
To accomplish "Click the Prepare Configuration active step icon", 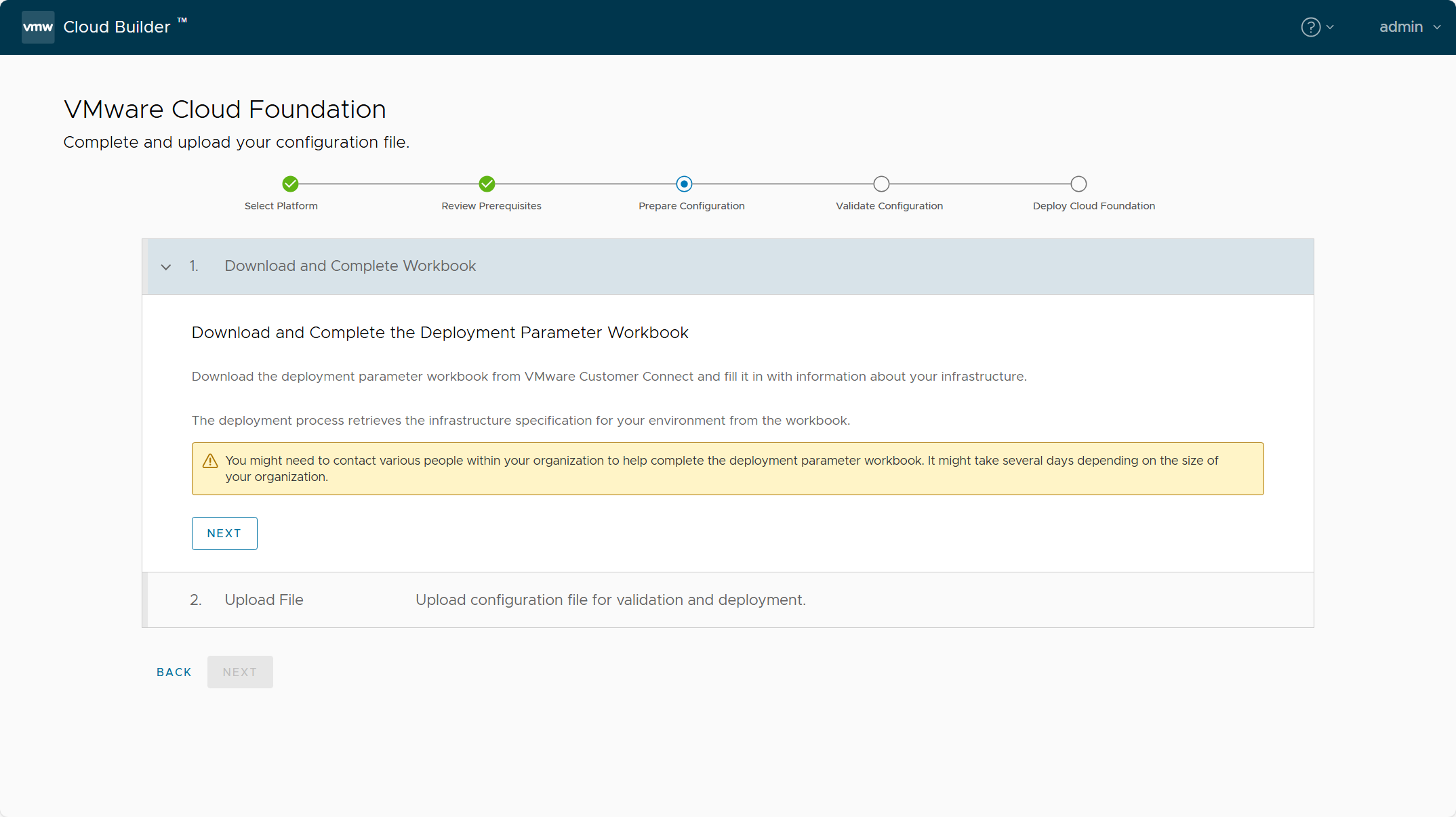I will click(x=682, y=184).
